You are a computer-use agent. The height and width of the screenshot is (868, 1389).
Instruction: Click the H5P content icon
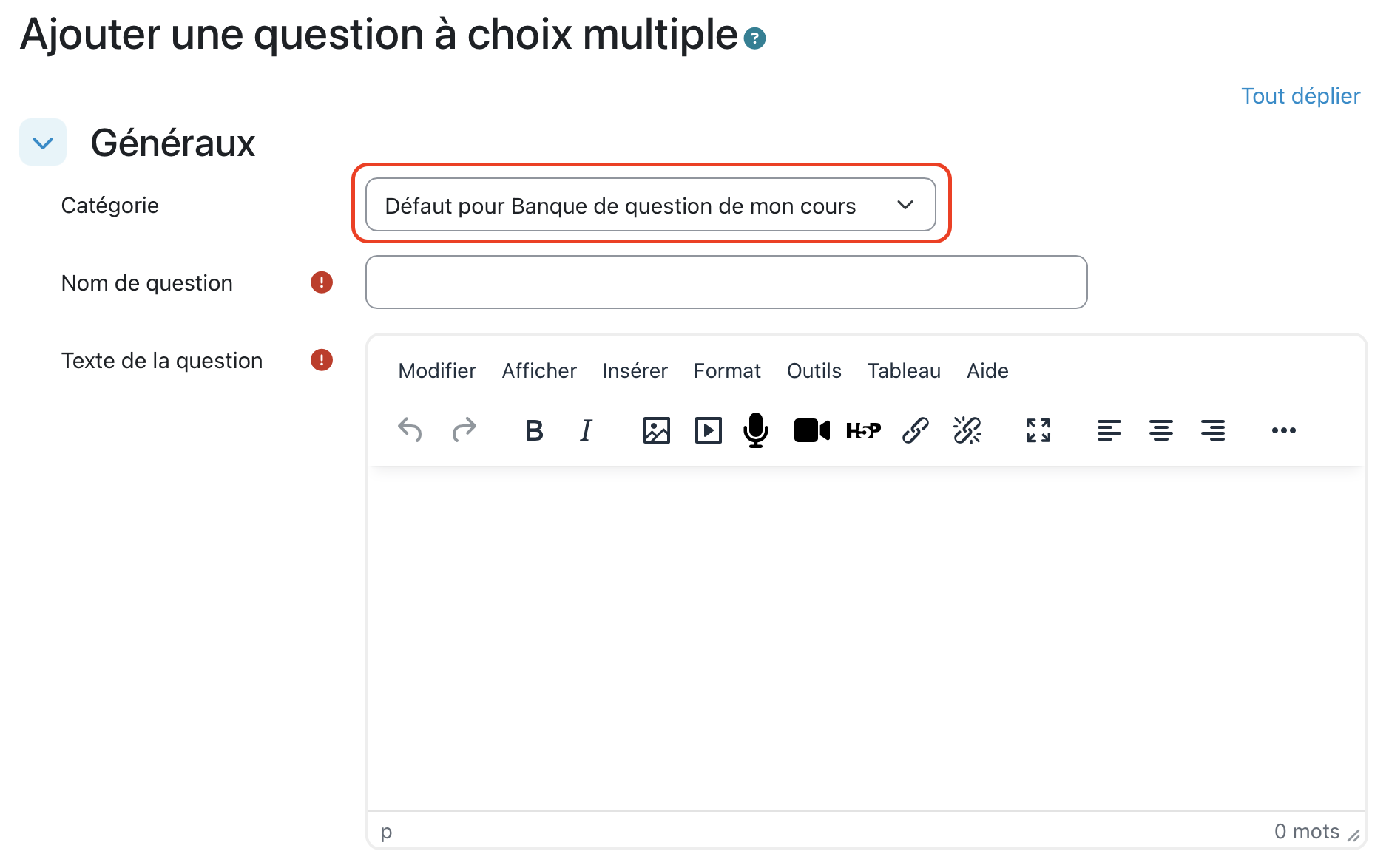click(x=863, y=430)
